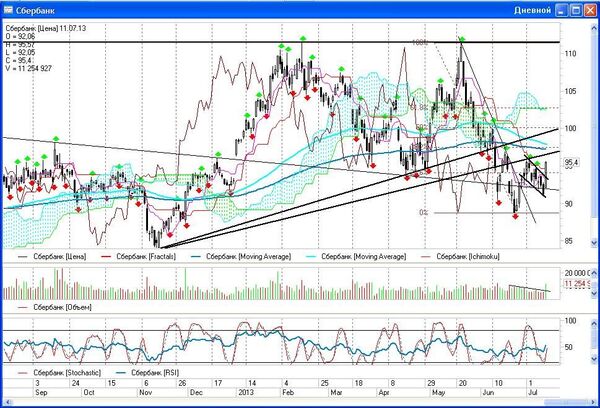Click the 11 254 volume value label
The image size is (600, 408).
(574, 285)
